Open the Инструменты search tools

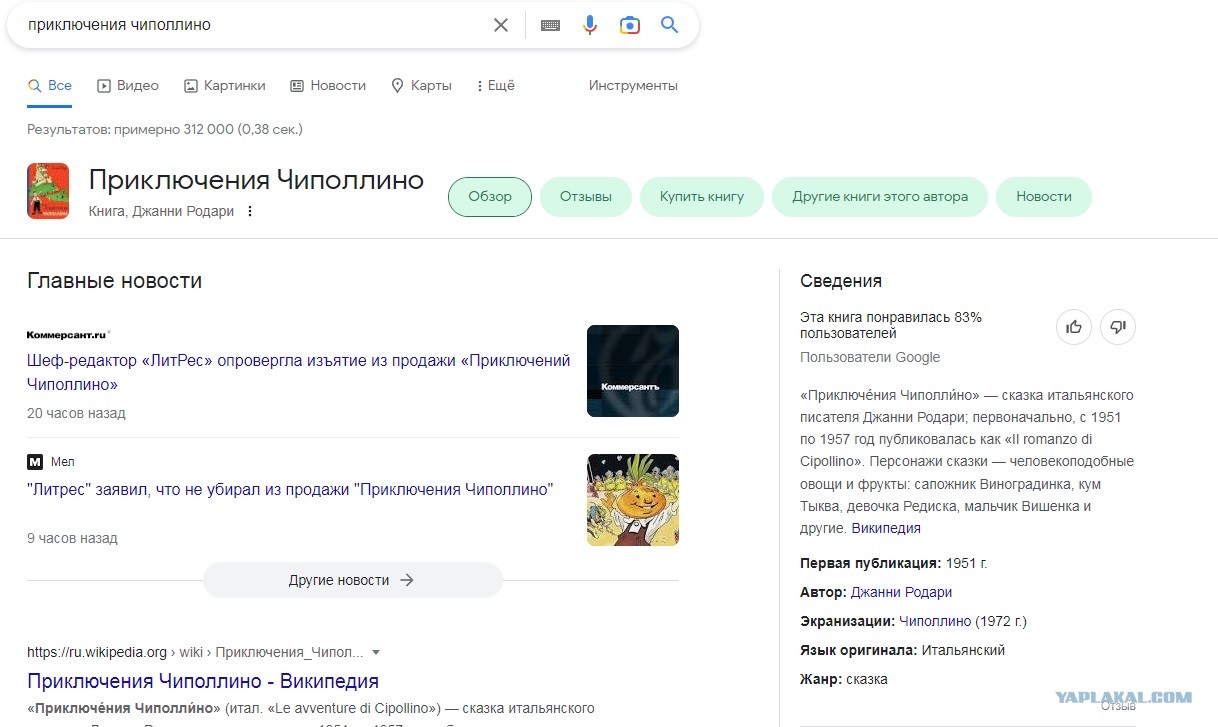coord(633,86)
